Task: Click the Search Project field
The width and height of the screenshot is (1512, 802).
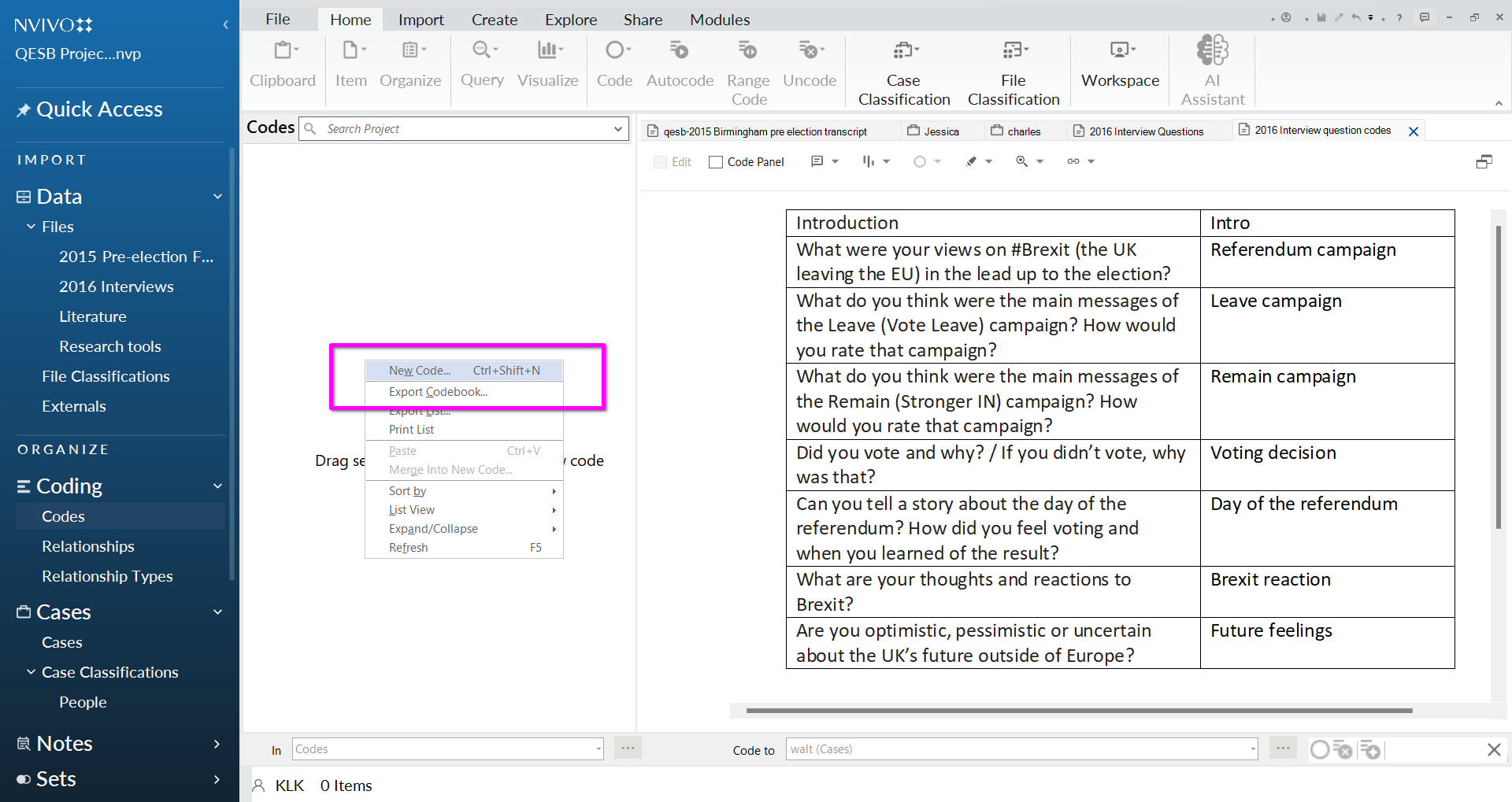Action: (465, 129)
